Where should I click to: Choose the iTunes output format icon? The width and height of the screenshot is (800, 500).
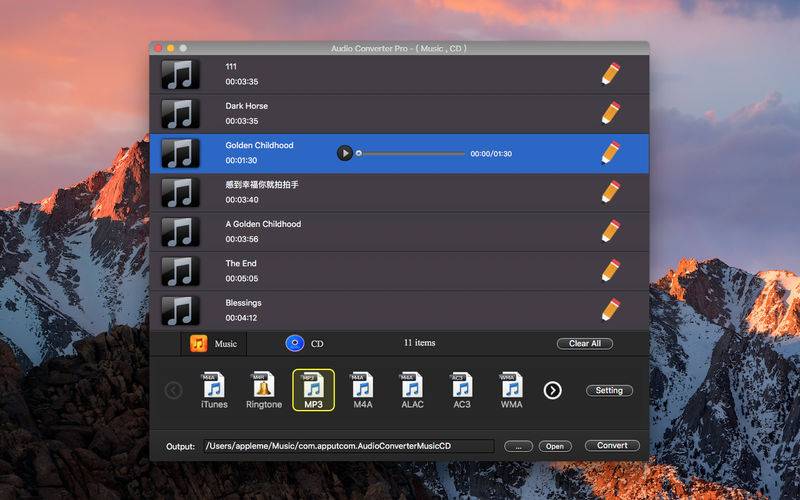point(214,390)
